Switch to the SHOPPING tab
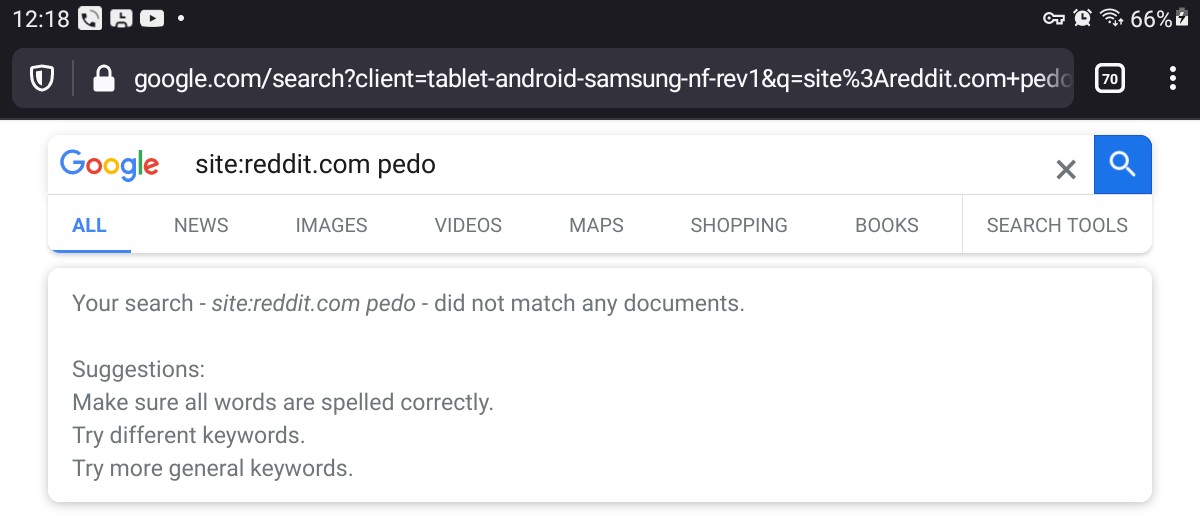Viewport: 1200px width, 516px height. pyautogui.click(x=739, y=225)
